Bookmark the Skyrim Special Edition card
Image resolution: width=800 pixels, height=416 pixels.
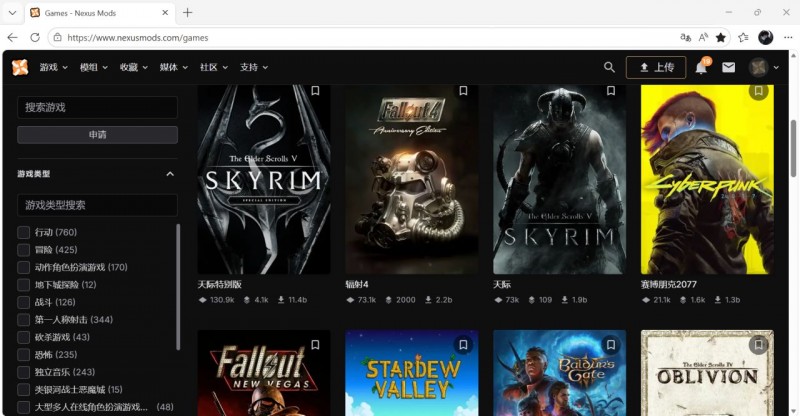(315, 91)
